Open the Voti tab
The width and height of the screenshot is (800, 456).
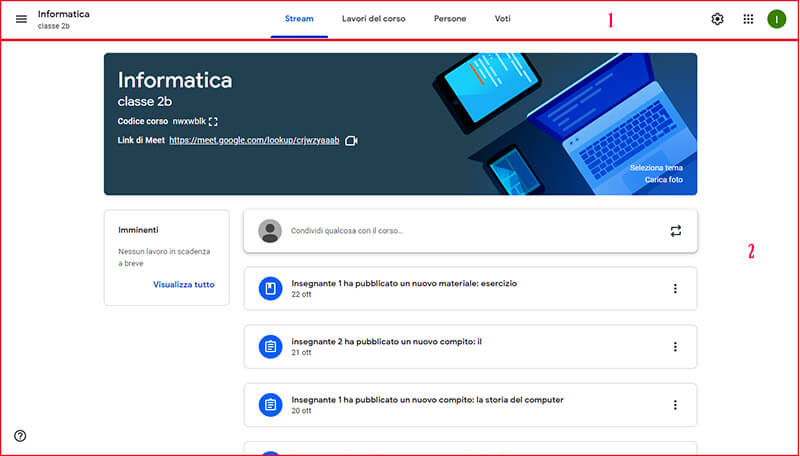(x=503, y=19)
